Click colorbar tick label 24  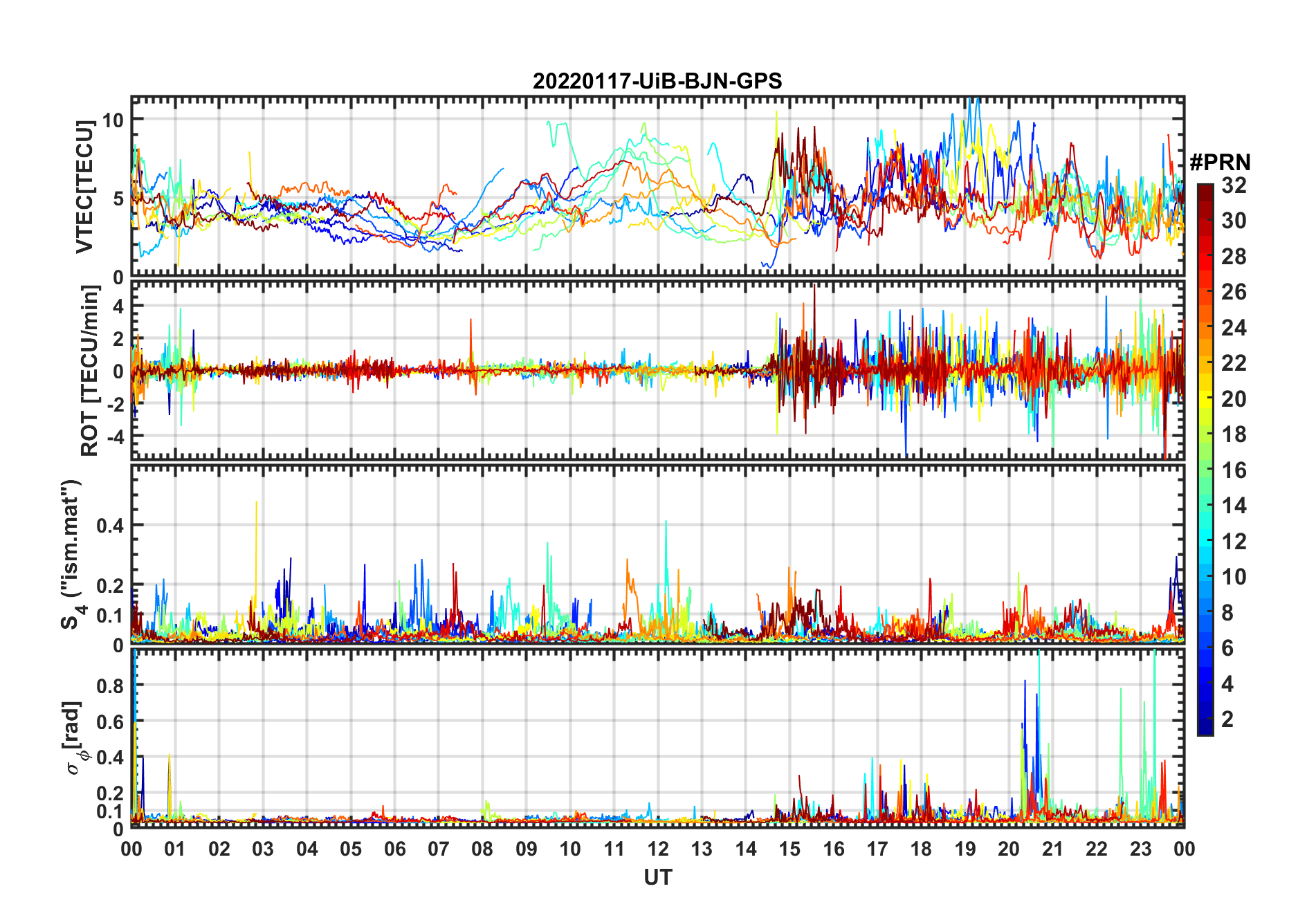pyautogui.click(x=1234, y=328)
